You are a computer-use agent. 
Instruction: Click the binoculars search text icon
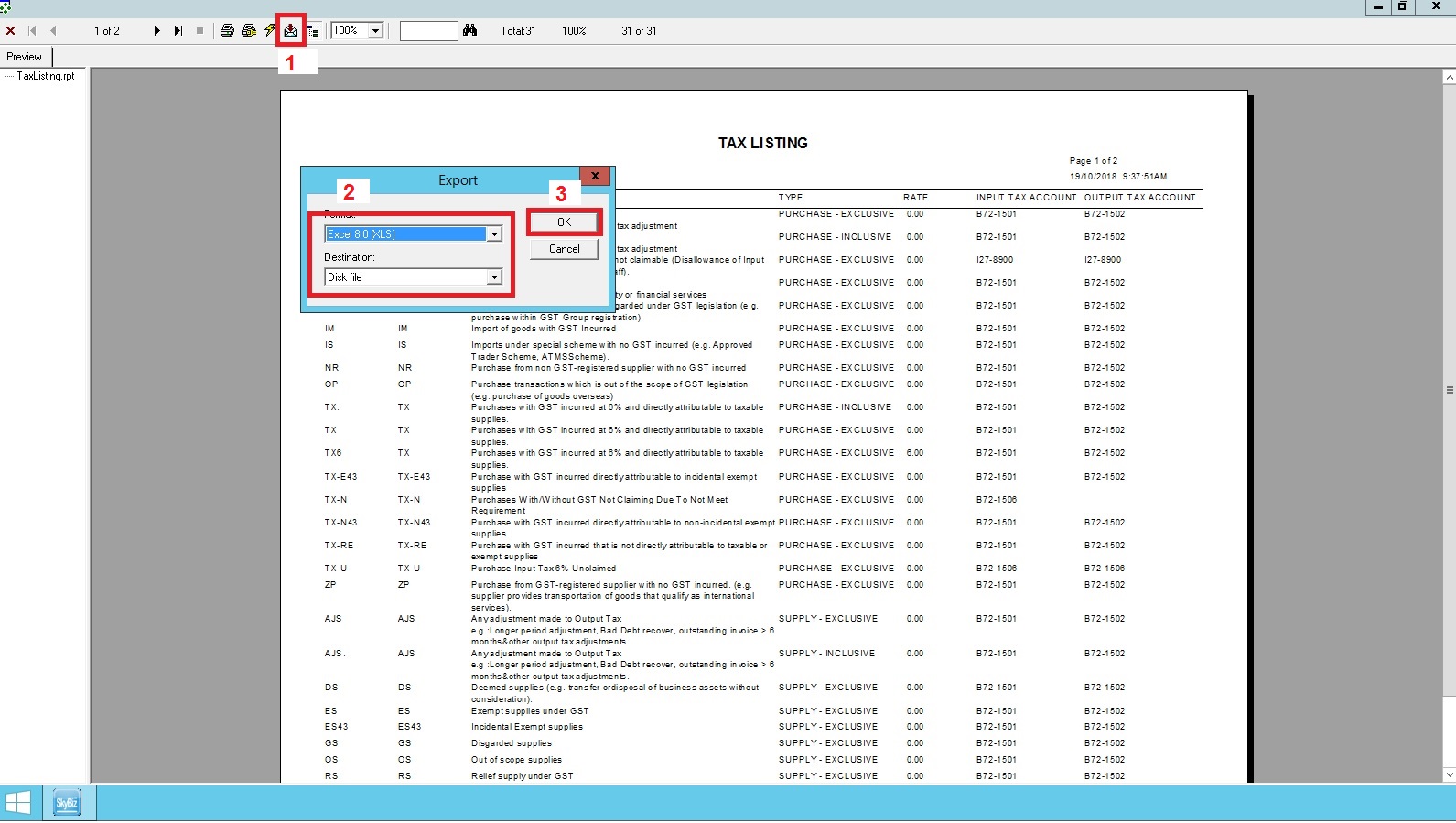click(470, 31)
